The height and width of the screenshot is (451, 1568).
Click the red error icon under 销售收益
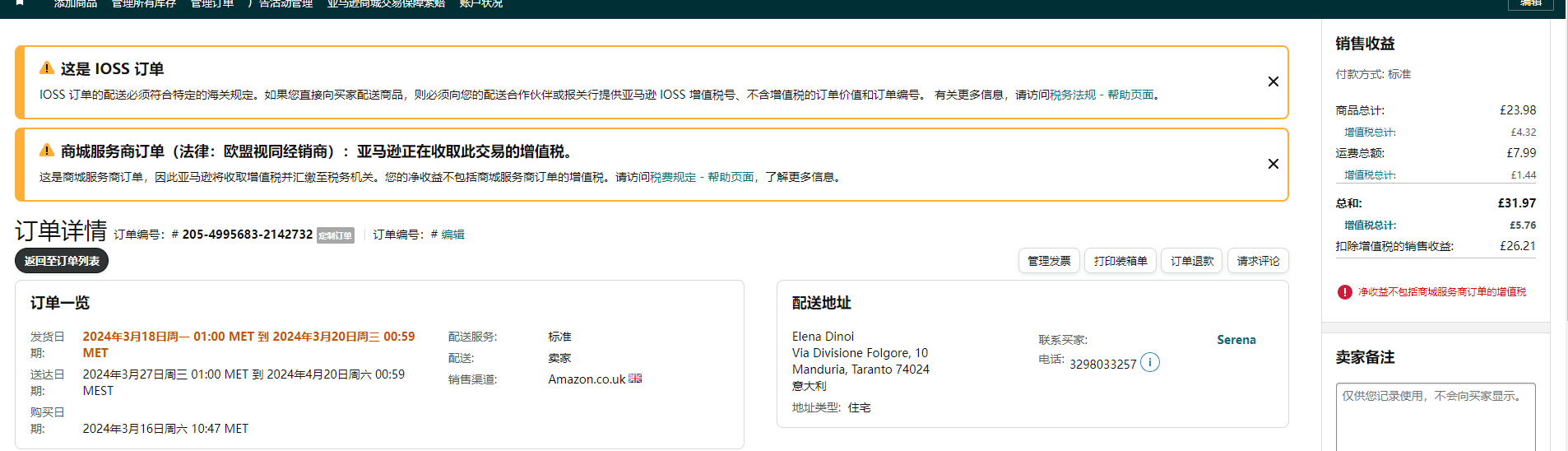(1345, 292)
